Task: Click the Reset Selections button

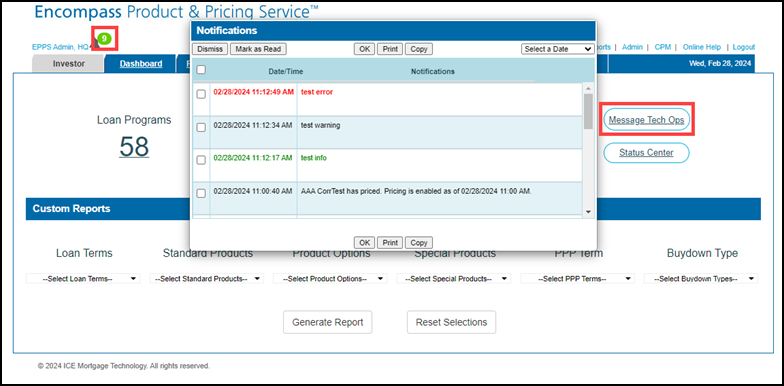Action: point(452,322)
